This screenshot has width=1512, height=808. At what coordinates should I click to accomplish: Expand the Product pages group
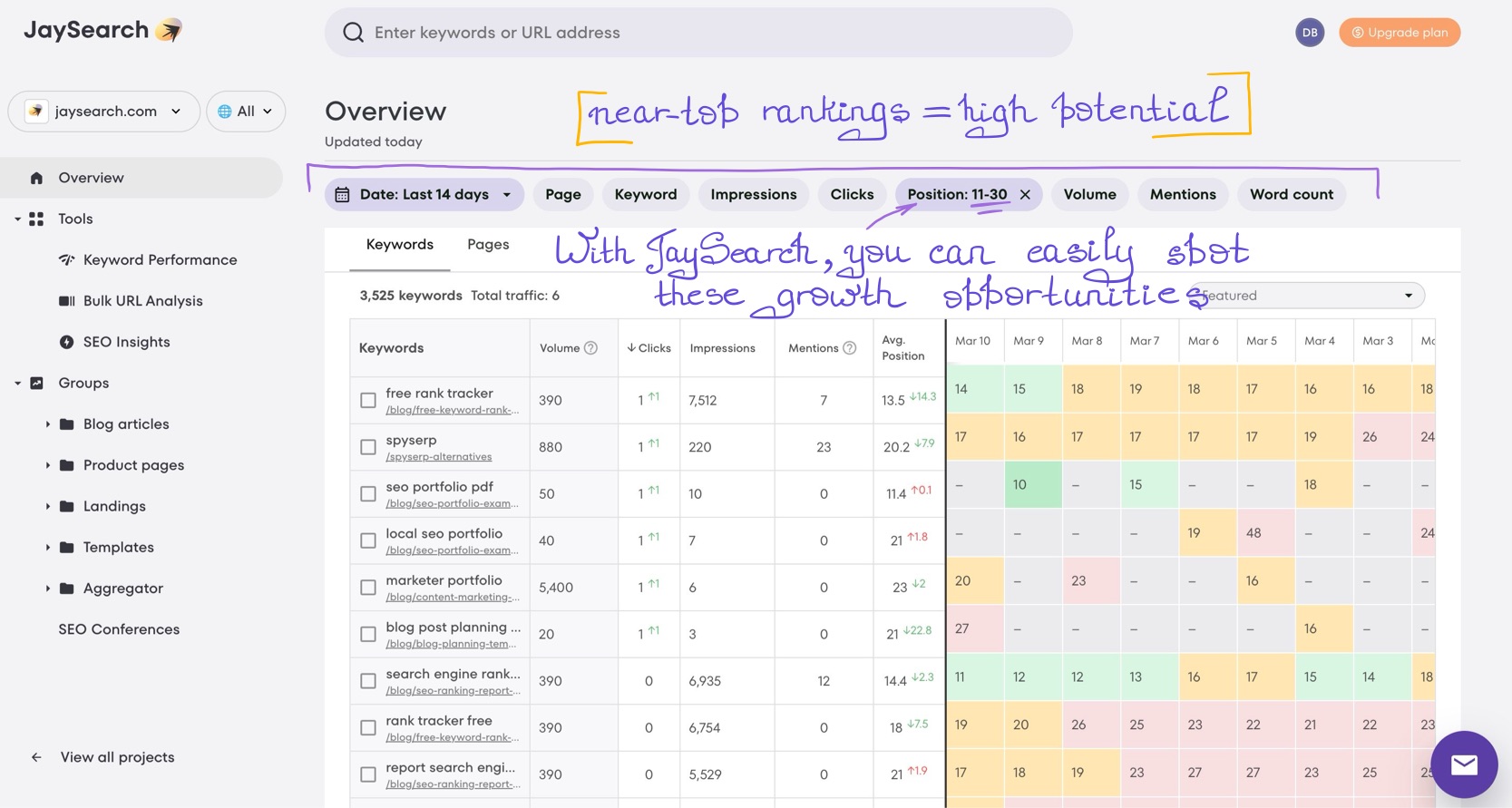pyautogui.click(x=47, y=465)
